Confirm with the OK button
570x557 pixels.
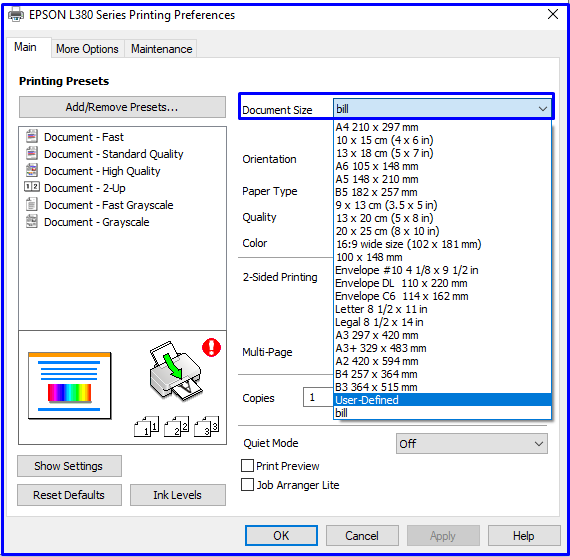(x=281, y=536)
